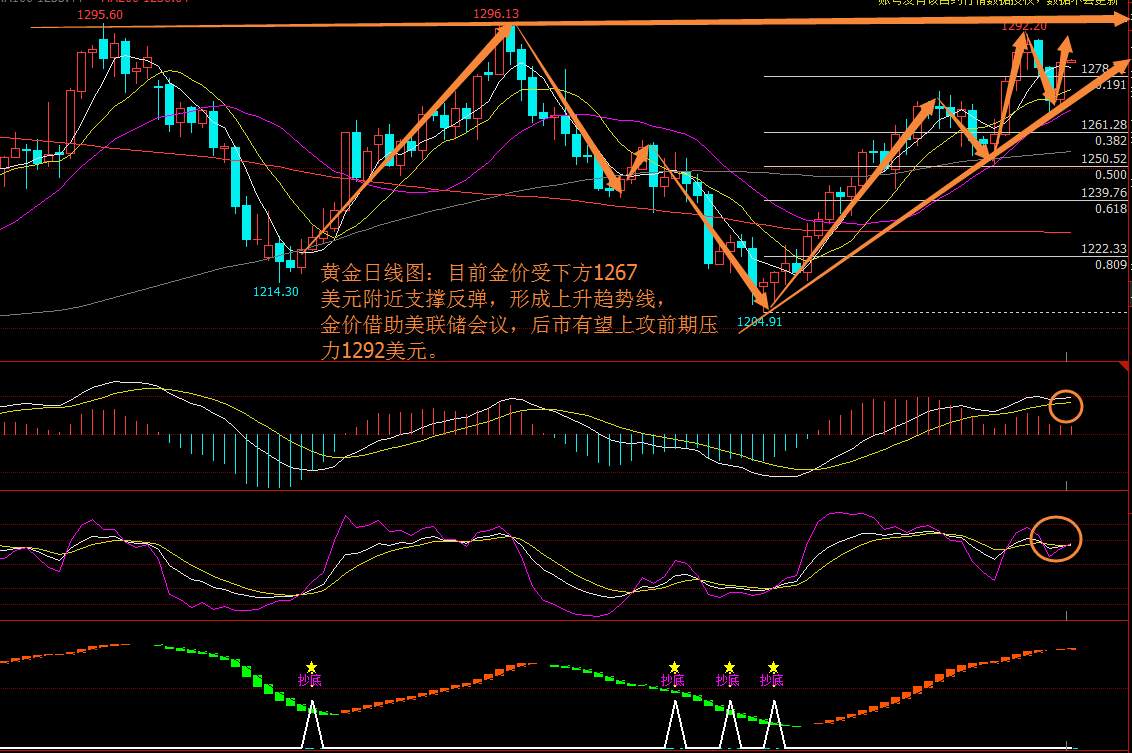
Task: Select the 0.500 retracement ratio label
Action: [1110, 175]
